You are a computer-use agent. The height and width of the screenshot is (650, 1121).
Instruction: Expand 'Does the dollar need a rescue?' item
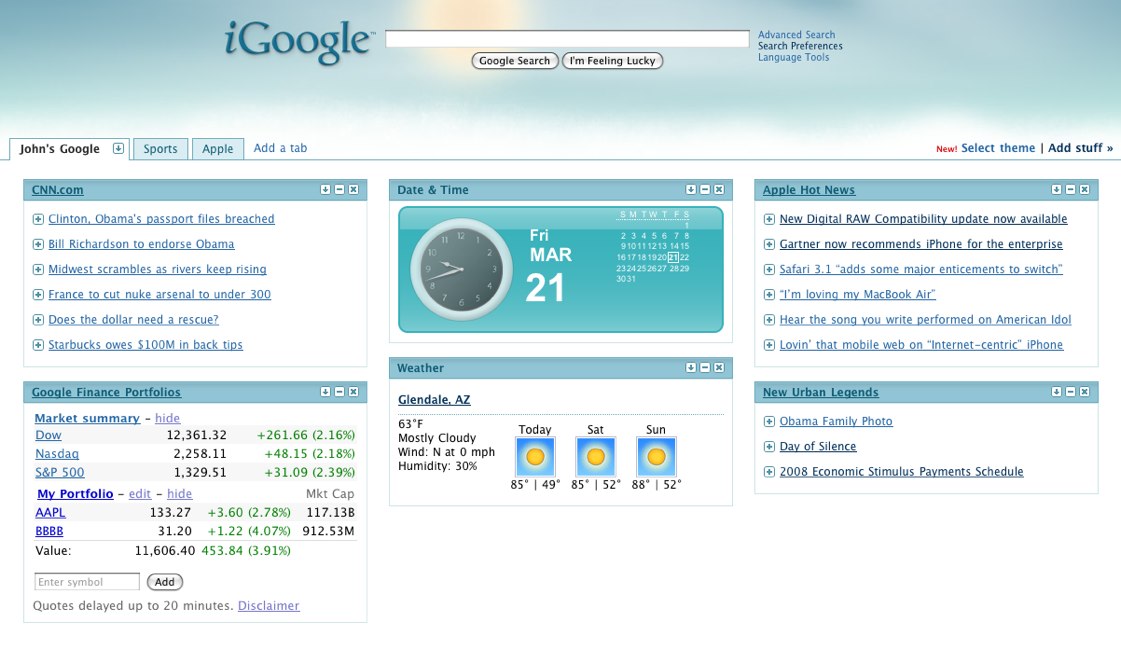pos(38,320)
